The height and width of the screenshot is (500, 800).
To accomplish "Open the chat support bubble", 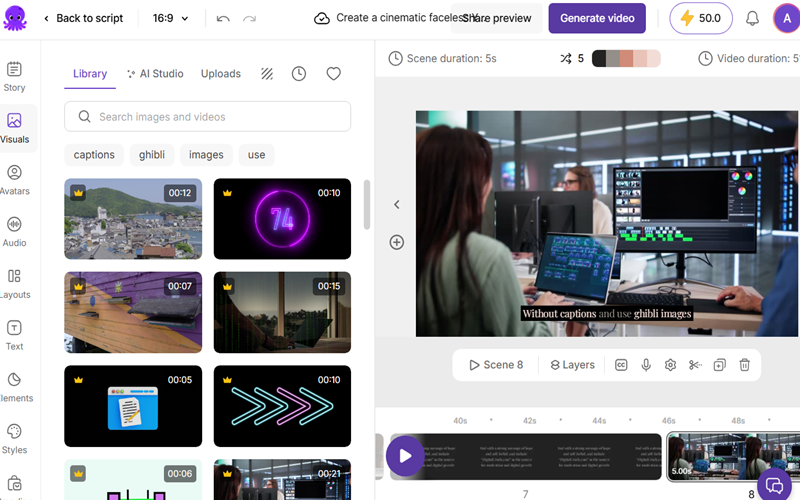I will tap(774, 484).
